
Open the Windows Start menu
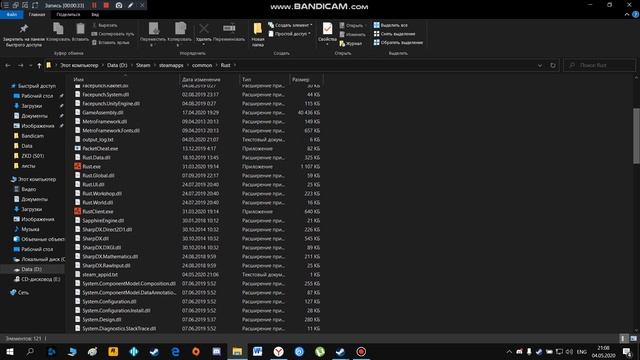pos(9,351)
